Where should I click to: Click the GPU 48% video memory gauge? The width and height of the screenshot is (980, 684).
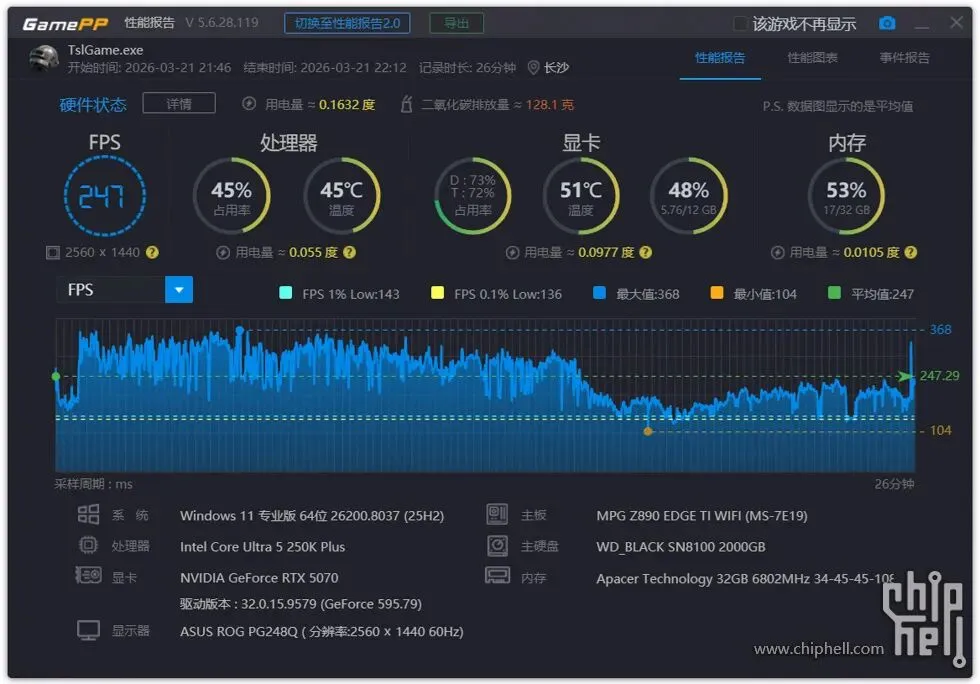(689, 196)
